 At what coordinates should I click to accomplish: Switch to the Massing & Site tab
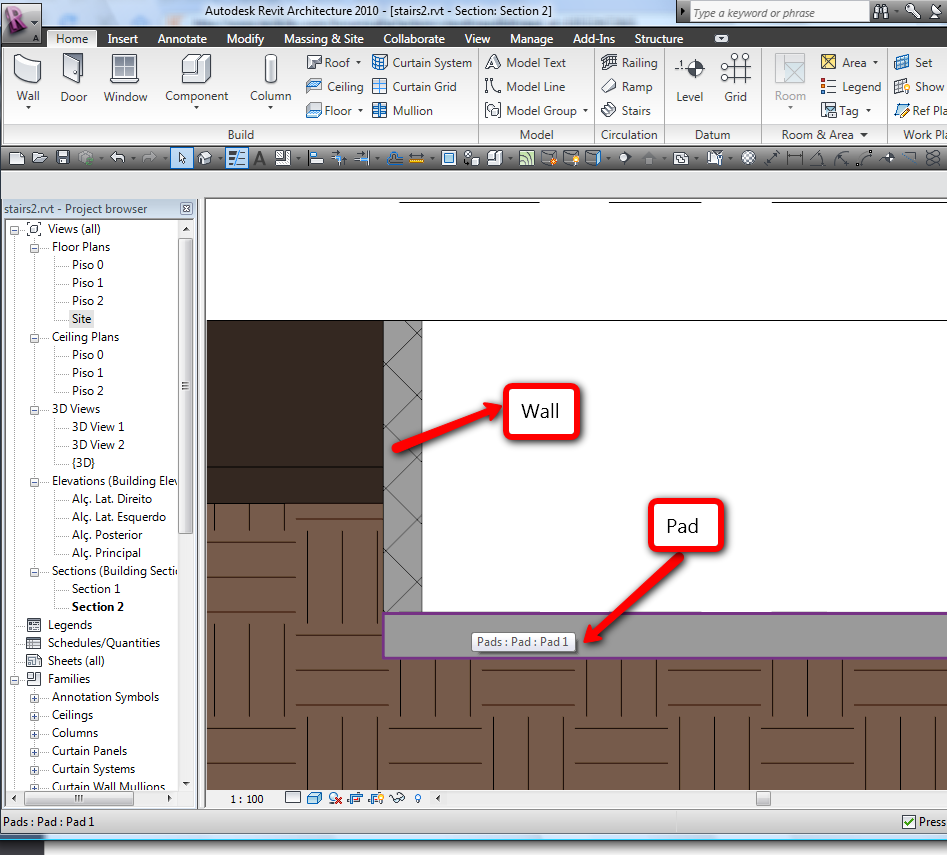pyautogui.click(x=323, y=39)
